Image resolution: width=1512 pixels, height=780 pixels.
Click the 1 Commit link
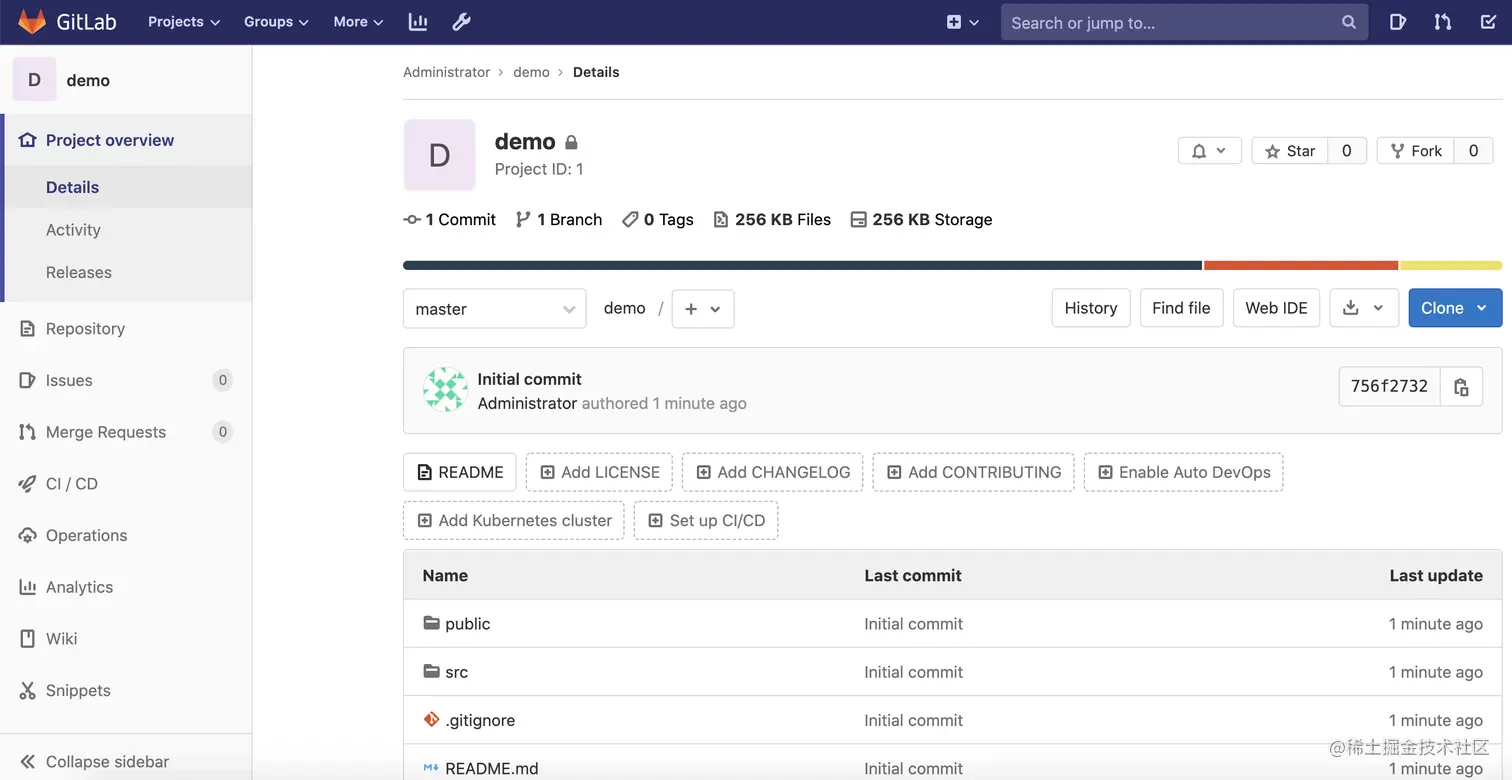450,220
